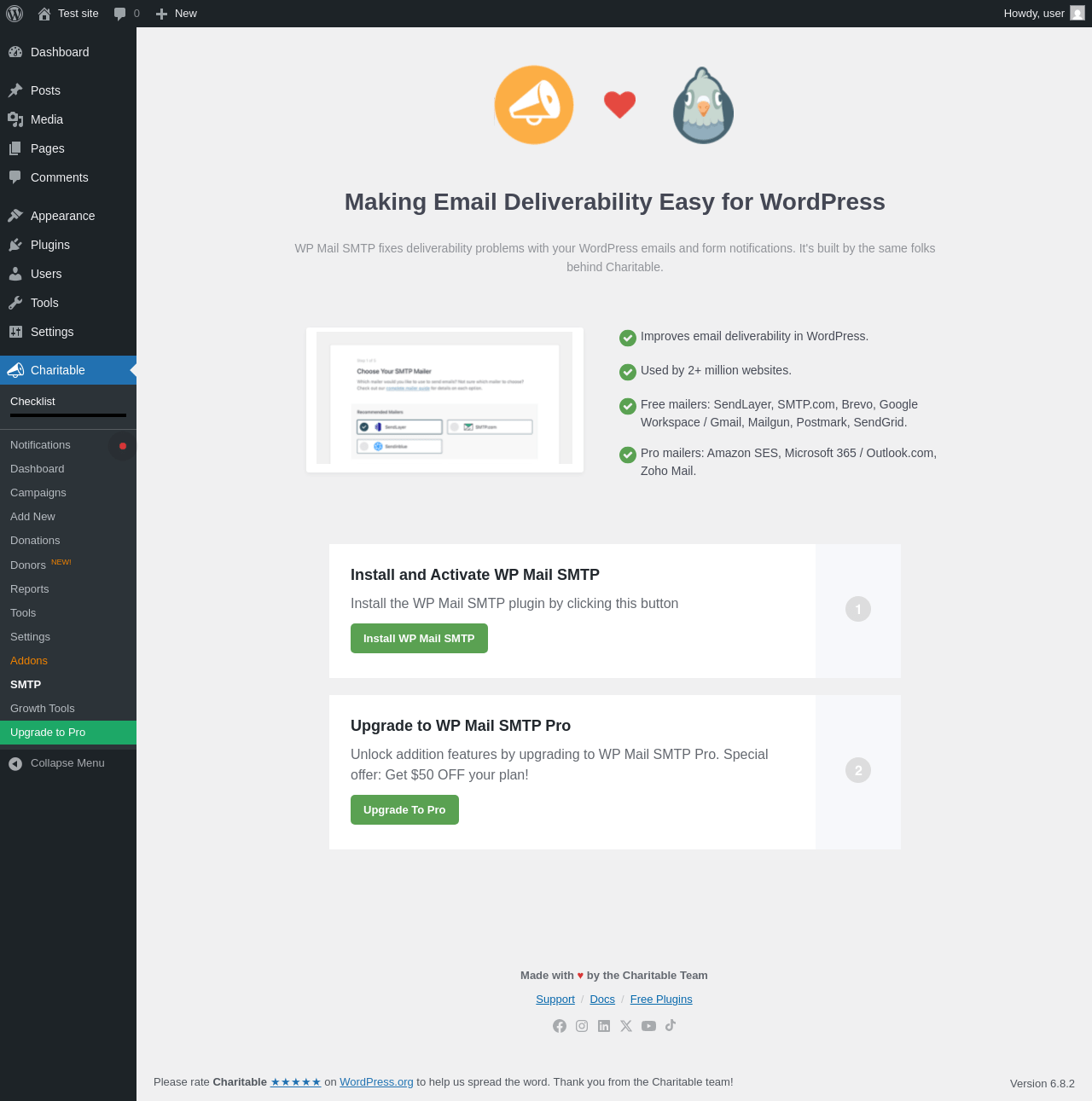Open the user avatar icon

(x=1077, y=14)
